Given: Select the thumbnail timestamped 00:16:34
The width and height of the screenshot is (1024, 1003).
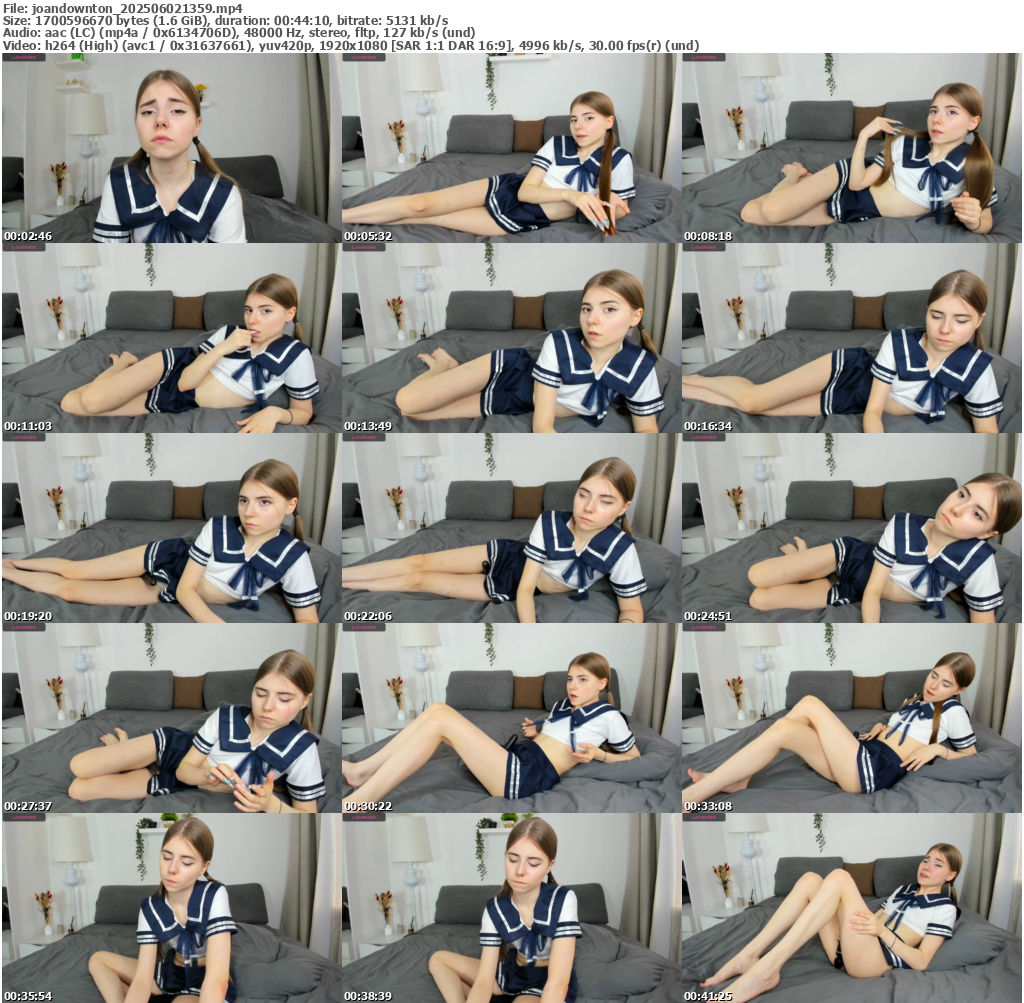Looking at the screenshot, I should 852,338.
